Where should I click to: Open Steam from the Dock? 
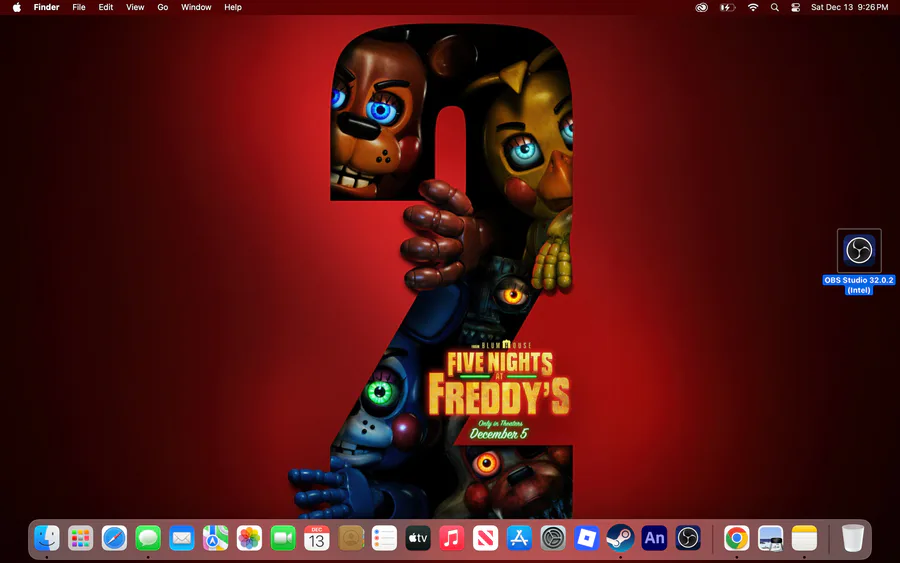[x=620, y=538]
